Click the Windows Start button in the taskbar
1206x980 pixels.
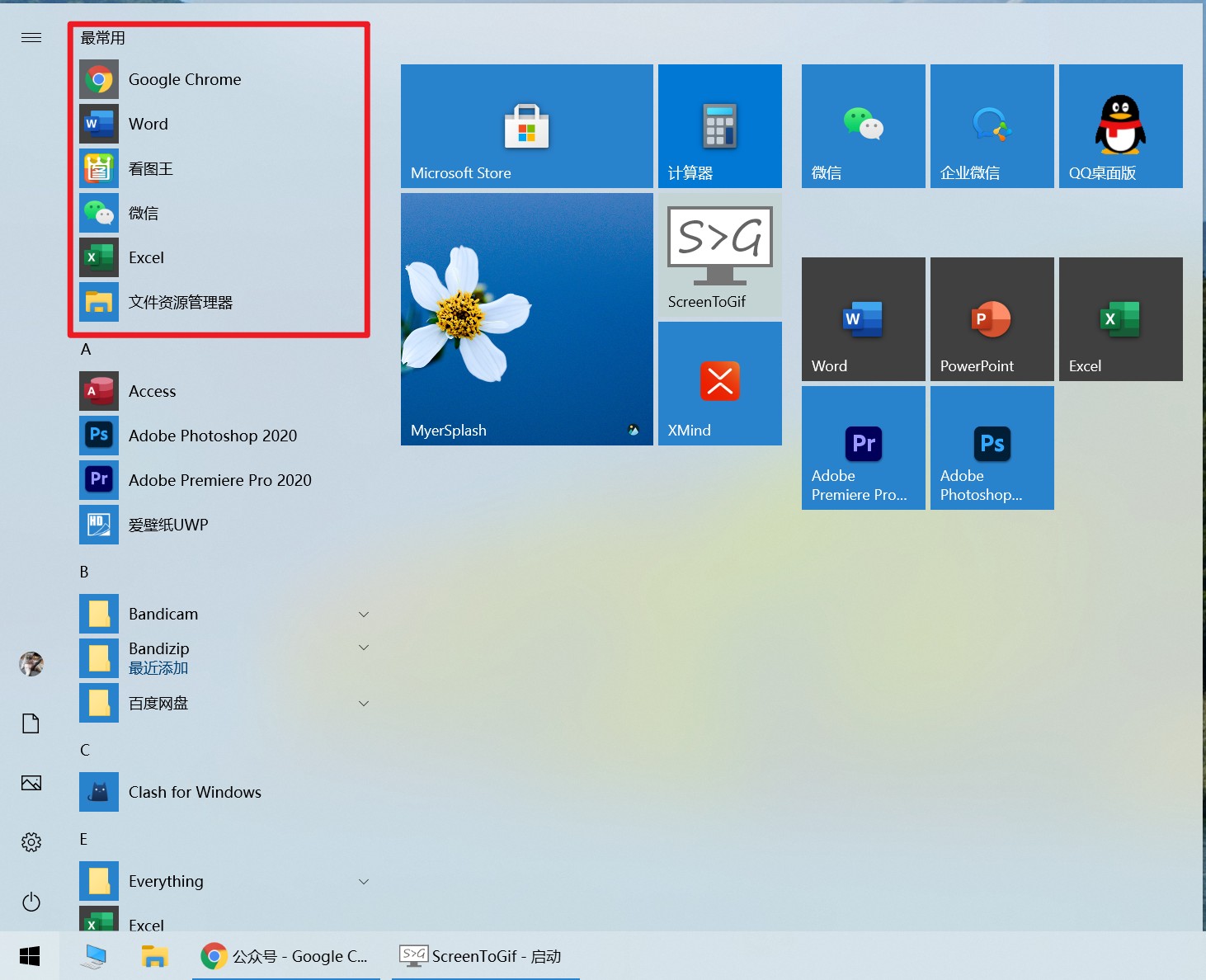30,956
